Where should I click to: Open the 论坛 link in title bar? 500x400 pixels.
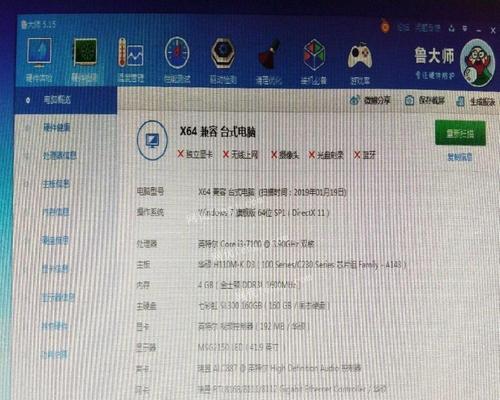(x=404, y=28)
